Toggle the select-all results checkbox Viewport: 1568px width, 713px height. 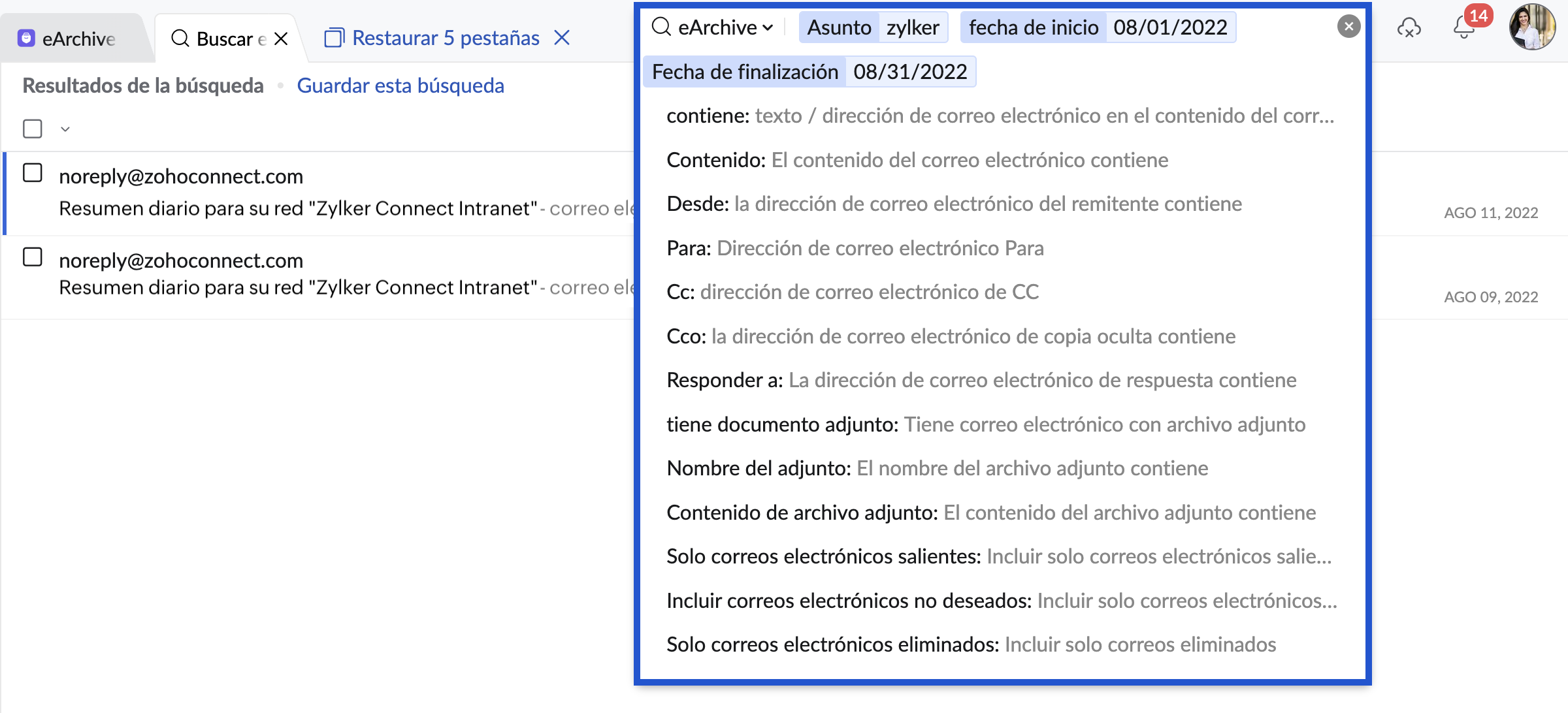[33, 129]
